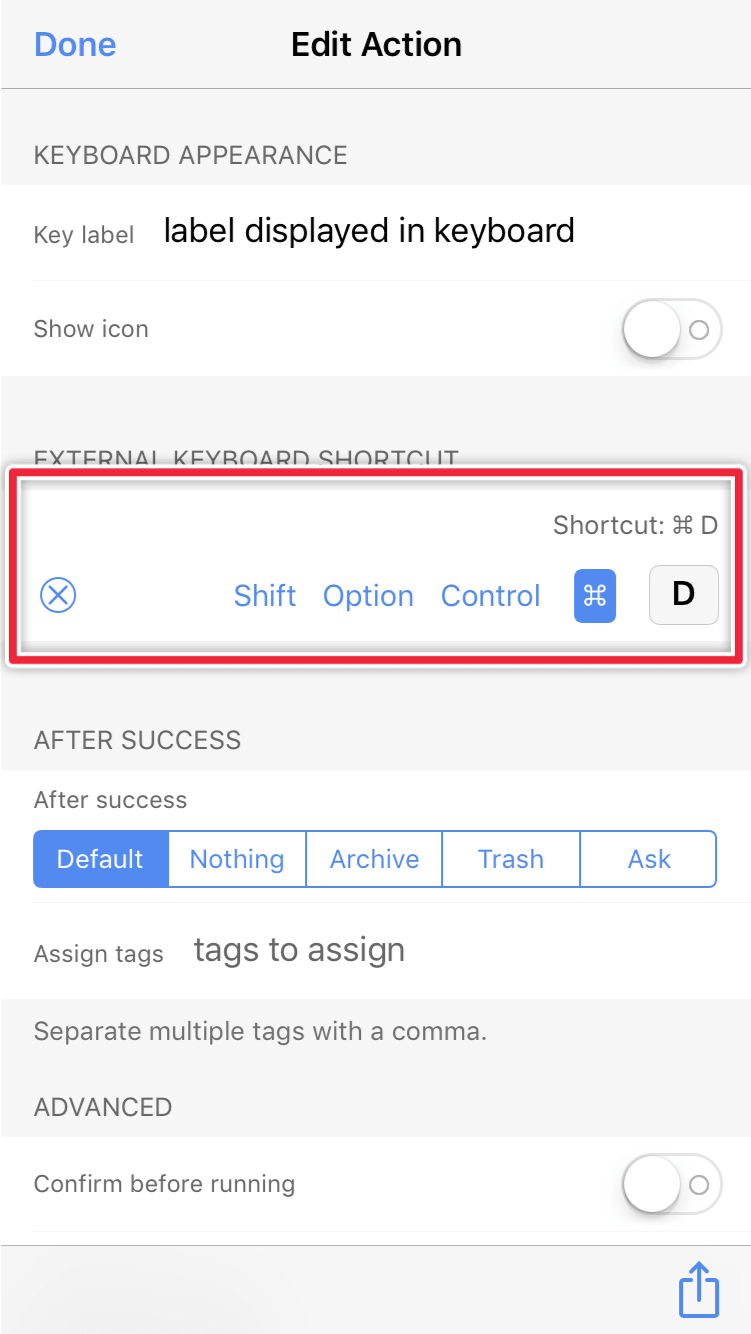Open the share sheet icon
Screen dimensions: 751x1334
(x=699, y=1290)
